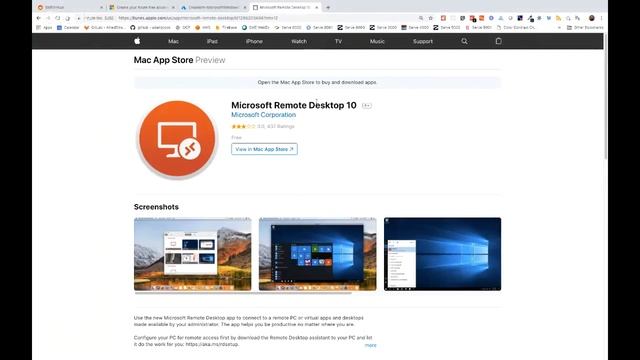Click the Apple logo in the navigation bar
Viewport: 640px width, 360px height.
pyautogui.click(x=137, y=41)
